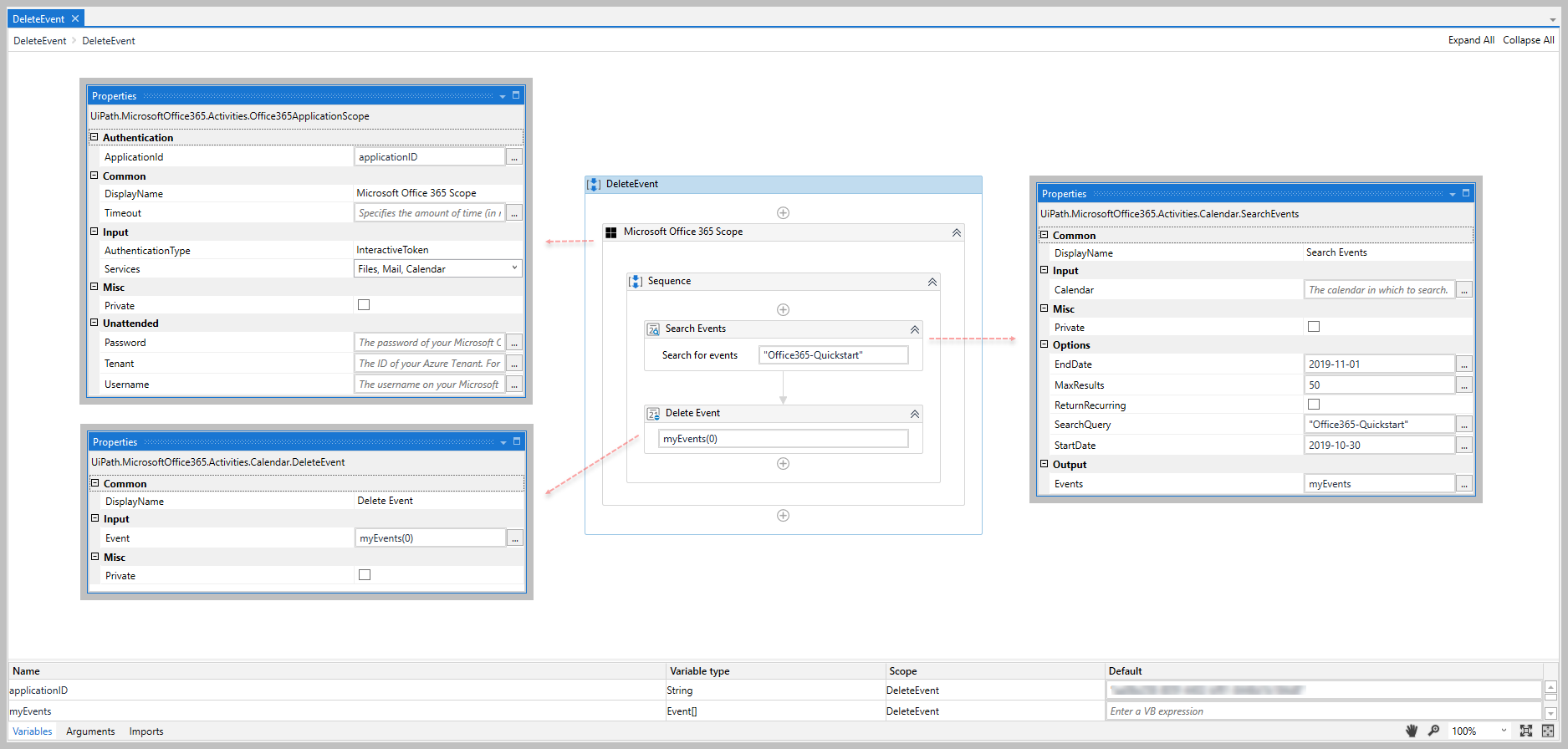Click the add-activity plus below the Office 365 Scope

(783, 516)
